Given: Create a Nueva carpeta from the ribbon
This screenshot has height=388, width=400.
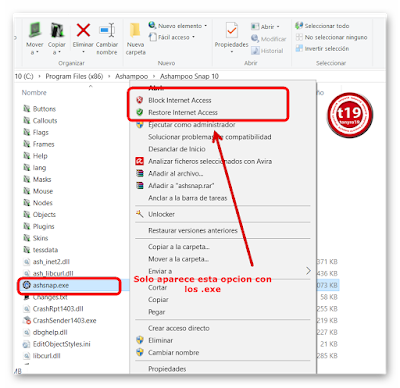Looking at the screenshot, I should click(x=135, y=38).
